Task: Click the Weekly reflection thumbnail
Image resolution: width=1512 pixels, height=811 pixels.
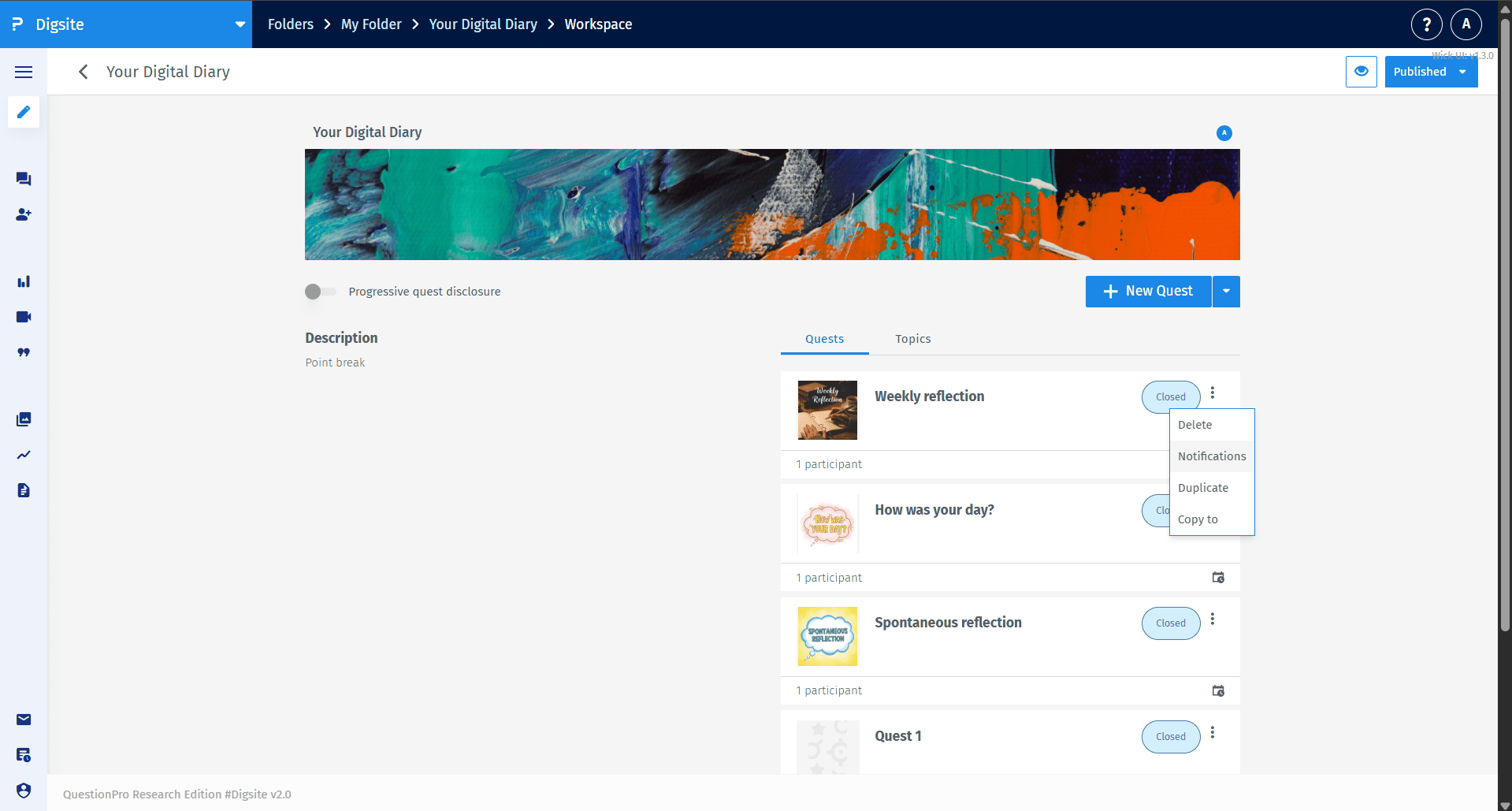Action: 827,410
